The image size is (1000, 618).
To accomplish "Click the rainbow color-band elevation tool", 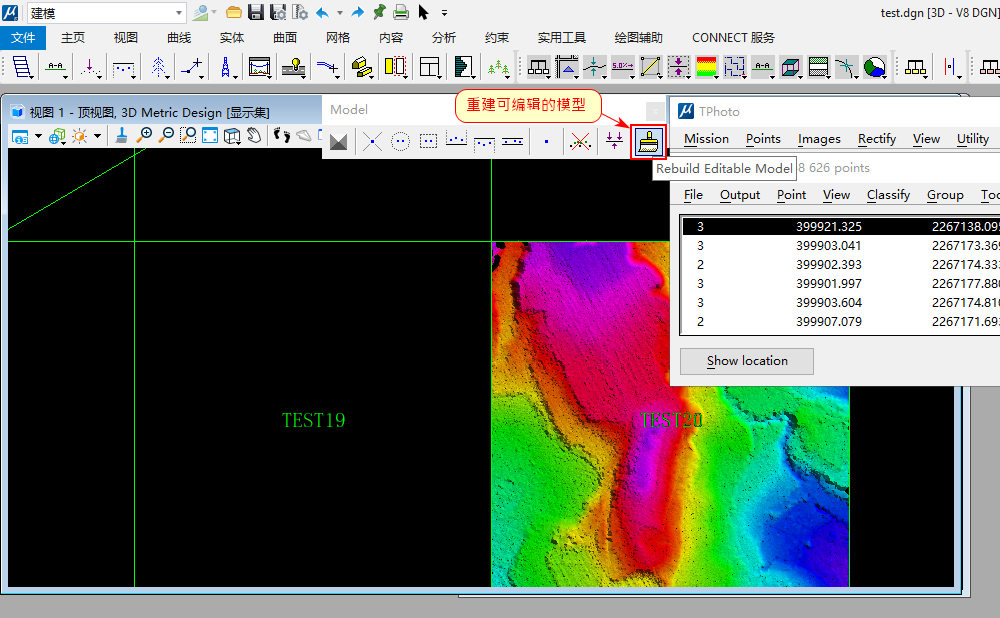I will point(706,67).
